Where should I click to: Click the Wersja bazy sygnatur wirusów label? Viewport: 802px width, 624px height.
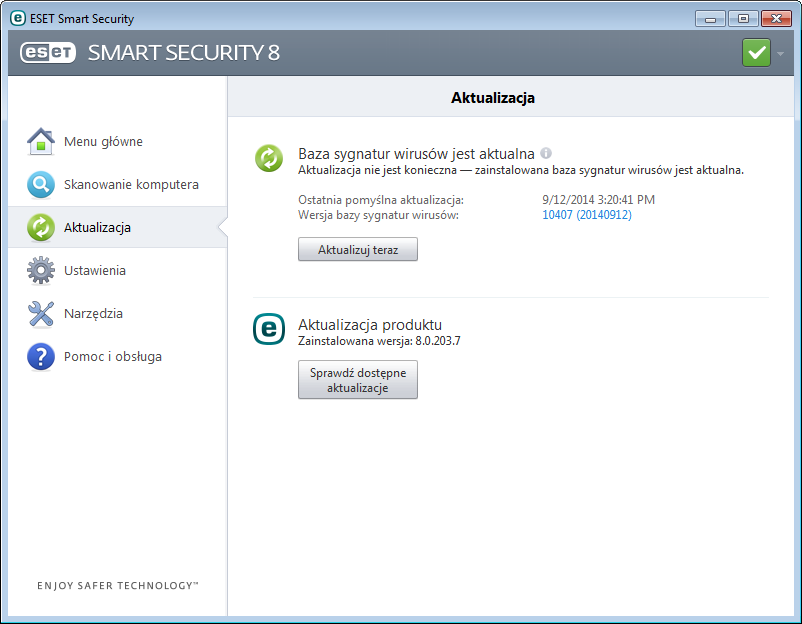pos(378,215)
